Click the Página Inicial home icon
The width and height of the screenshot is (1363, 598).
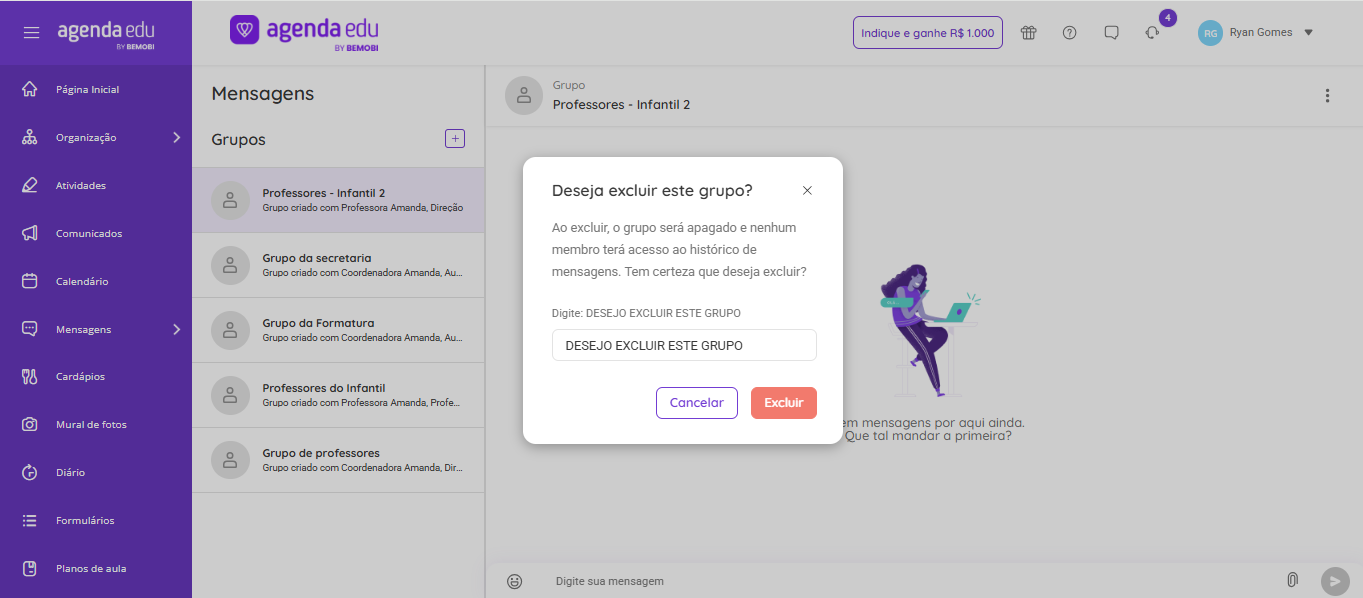[29, 89]
